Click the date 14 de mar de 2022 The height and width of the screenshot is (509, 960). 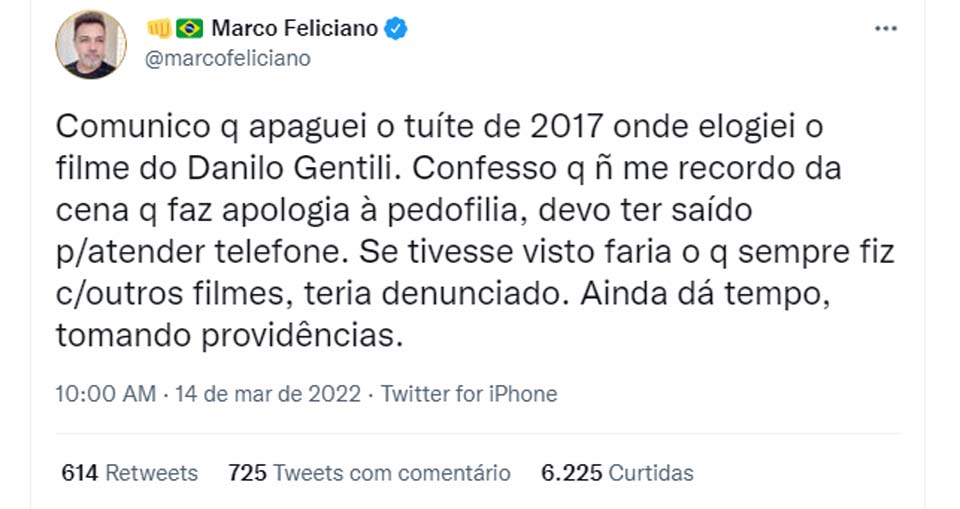(x=267, y=394)
